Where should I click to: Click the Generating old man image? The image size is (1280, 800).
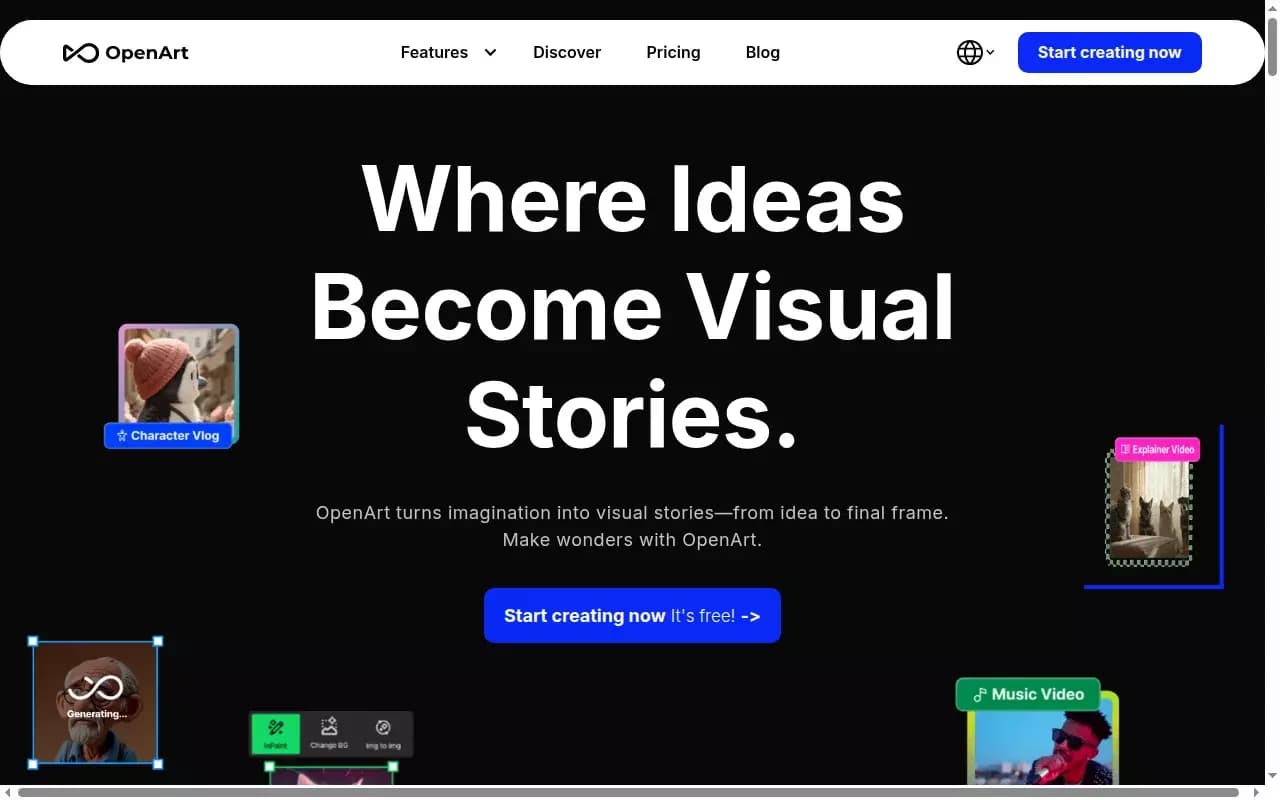(x=96, y=702)
